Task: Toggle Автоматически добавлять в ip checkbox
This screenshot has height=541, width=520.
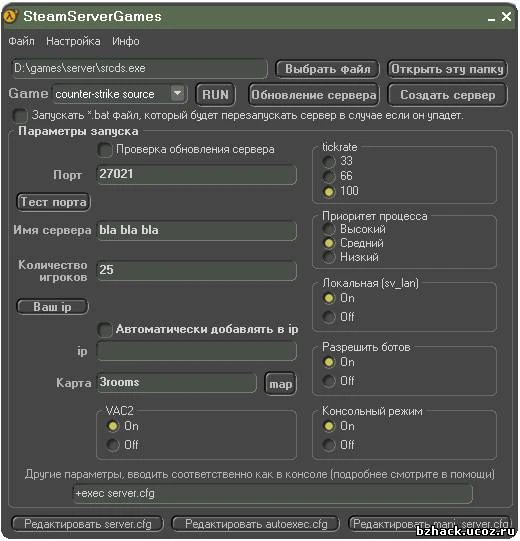Action: (x=105, y=329)
